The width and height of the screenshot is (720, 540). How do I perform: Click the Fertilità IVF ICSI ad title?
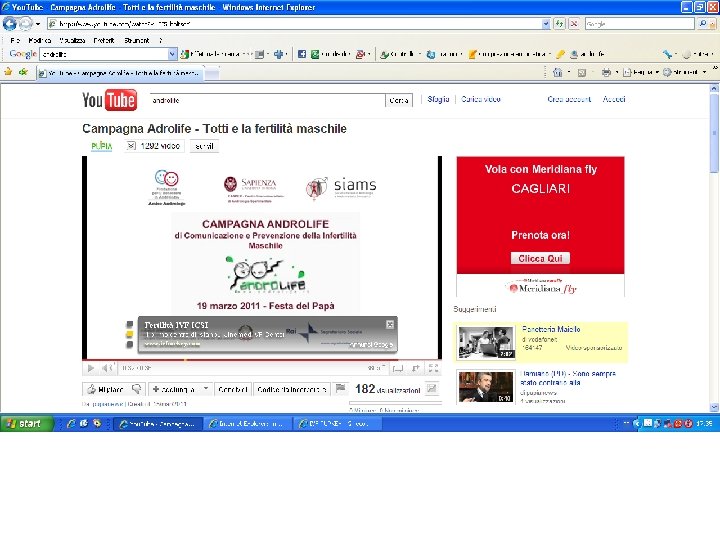click(176, 325)
